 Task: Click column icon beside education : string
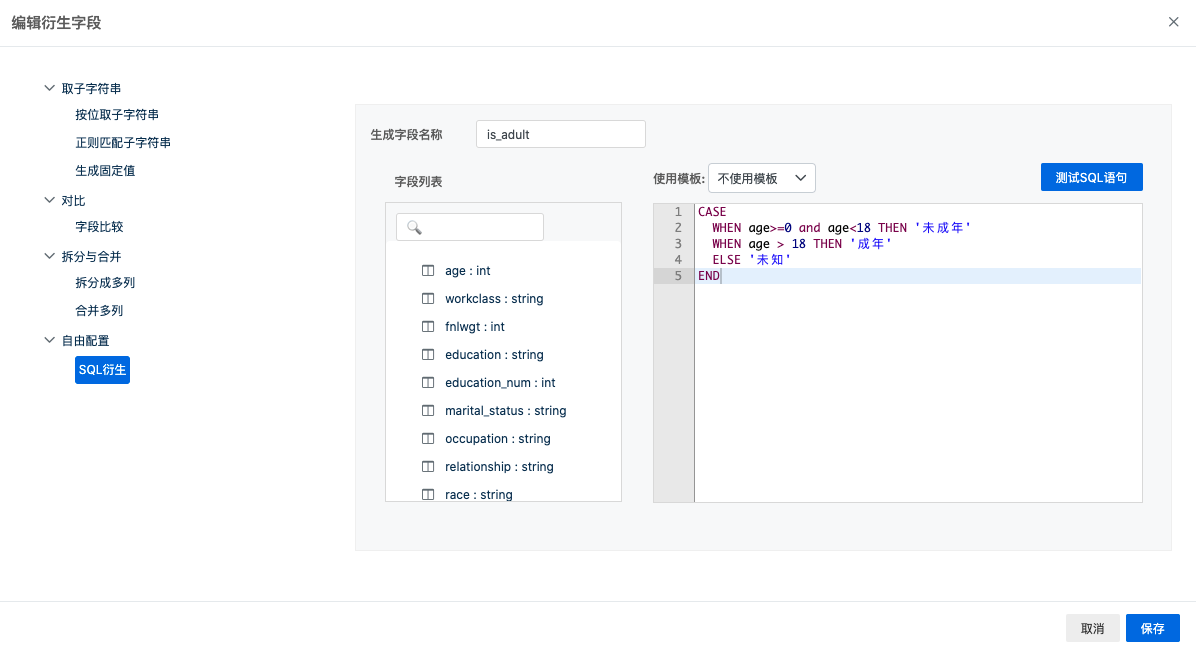[428, 355]
